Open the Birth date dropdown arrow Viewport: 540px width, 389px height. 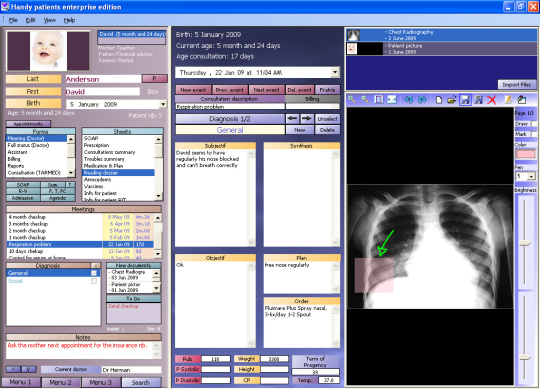coord(163,104)
